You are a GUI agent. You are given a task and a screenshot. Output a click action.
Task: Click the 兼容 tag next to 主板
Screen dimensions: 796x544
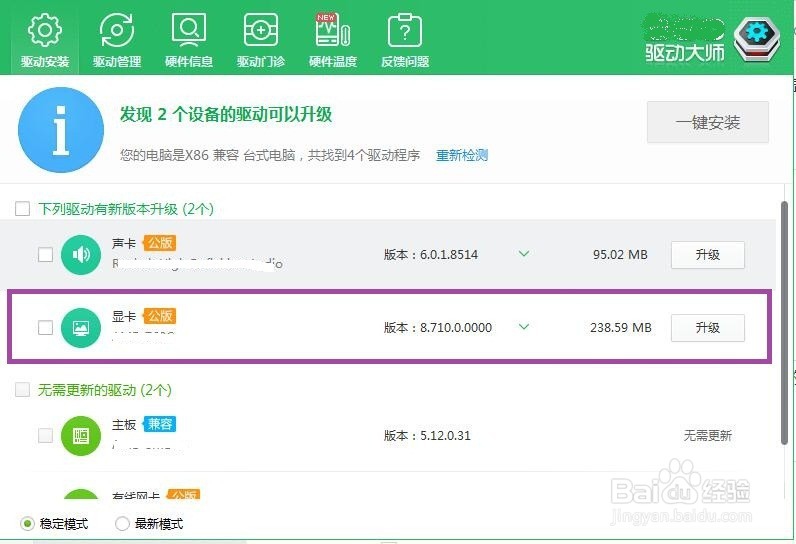tap(159, 424)
